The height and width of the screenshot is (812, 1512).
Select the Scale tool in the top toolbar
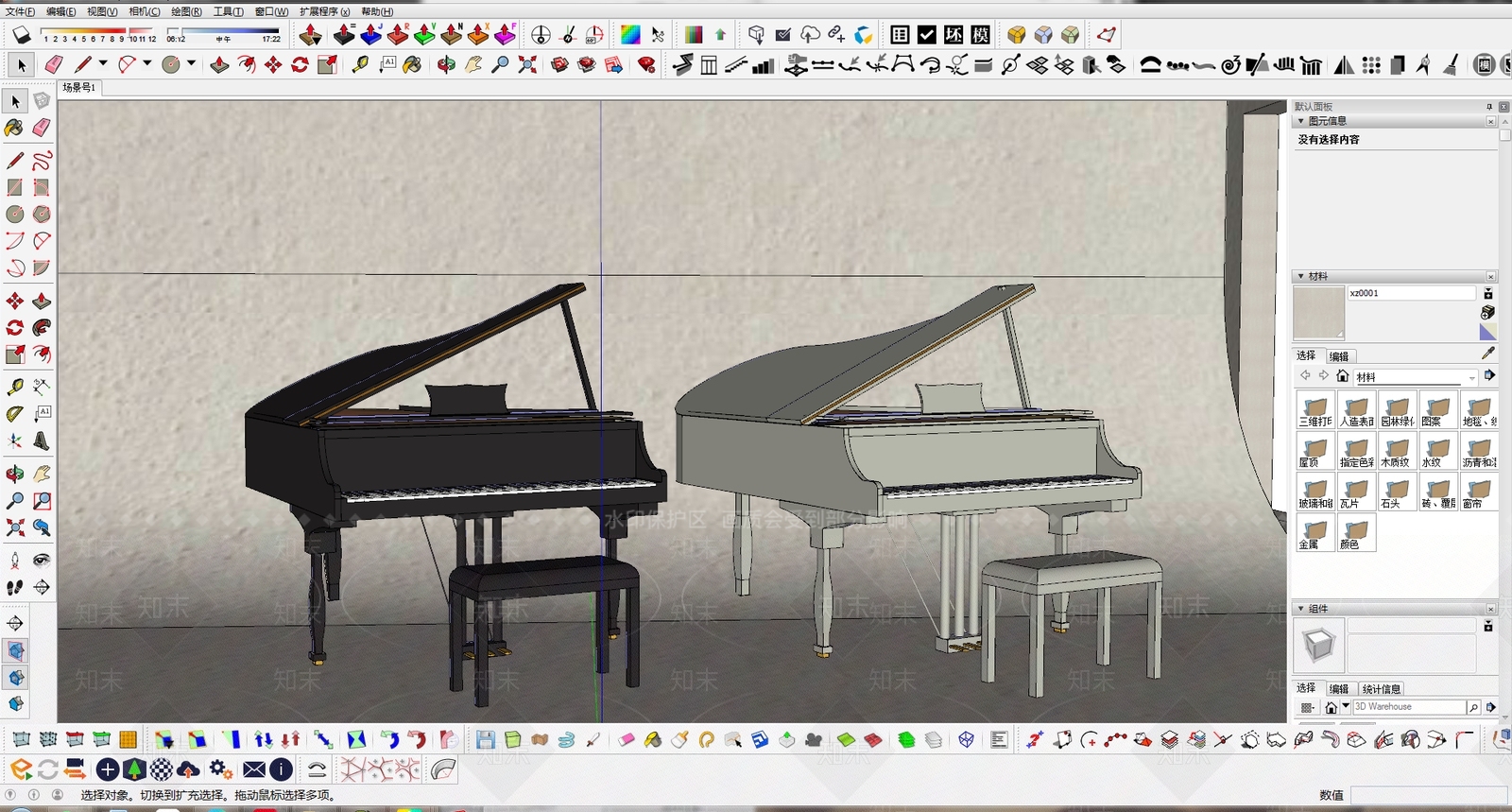(327, 64)
